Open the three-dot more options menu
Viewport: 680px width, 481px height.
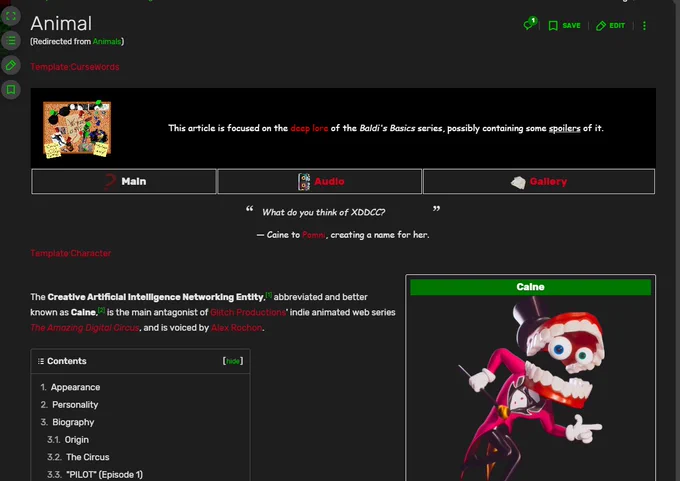[x=644, y=26]
